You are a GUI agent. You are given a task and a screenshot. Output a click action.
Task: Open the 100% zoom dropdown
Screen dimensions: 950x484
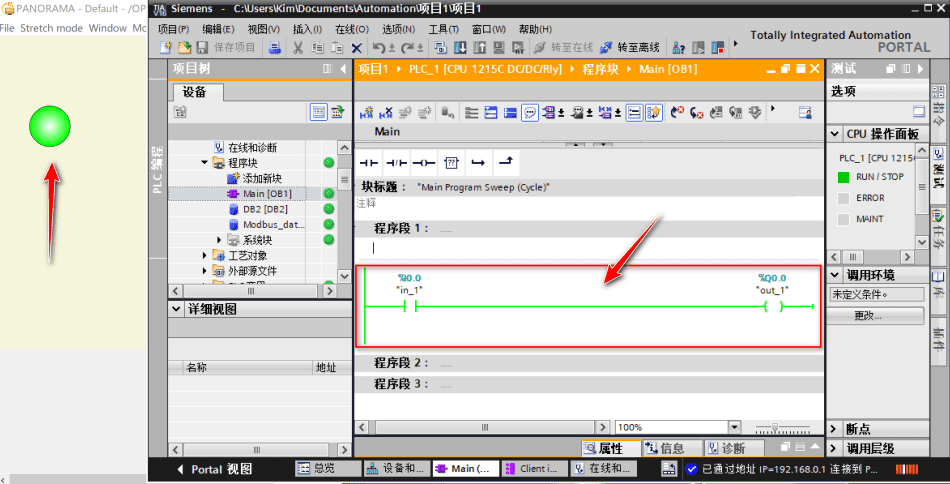pyautogui.click(x=735, y=427)
